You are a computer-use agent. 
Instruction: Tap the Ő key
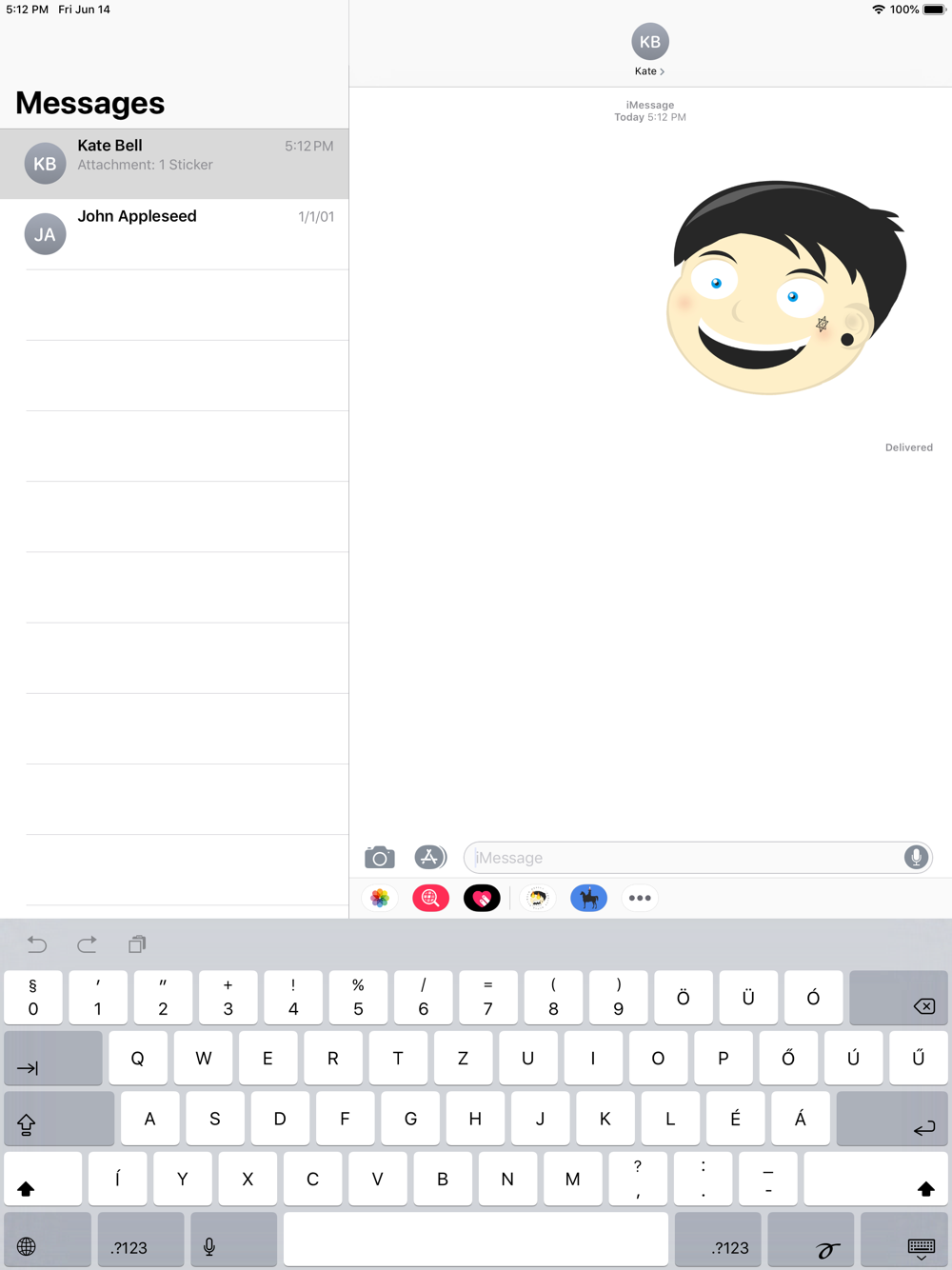(788, 1058)
